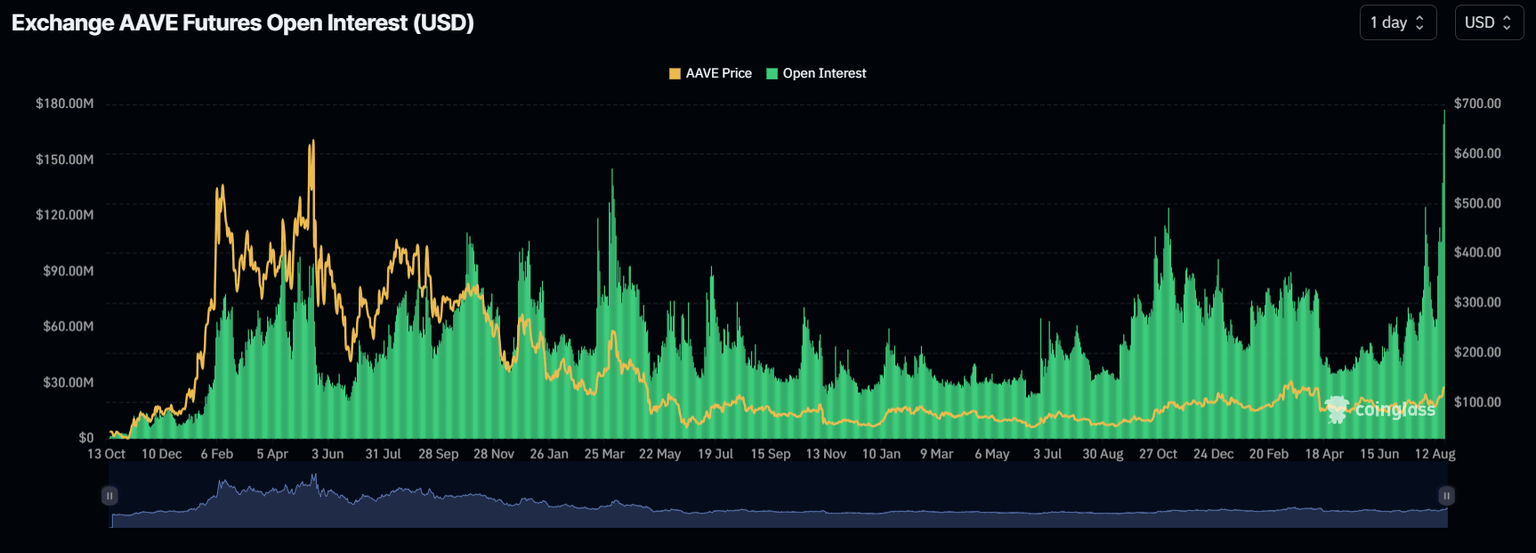Viewport: 1536px width, 553px height.
Task: Click the "12 Aug" date axis label
Action: tap(1436, 454)
